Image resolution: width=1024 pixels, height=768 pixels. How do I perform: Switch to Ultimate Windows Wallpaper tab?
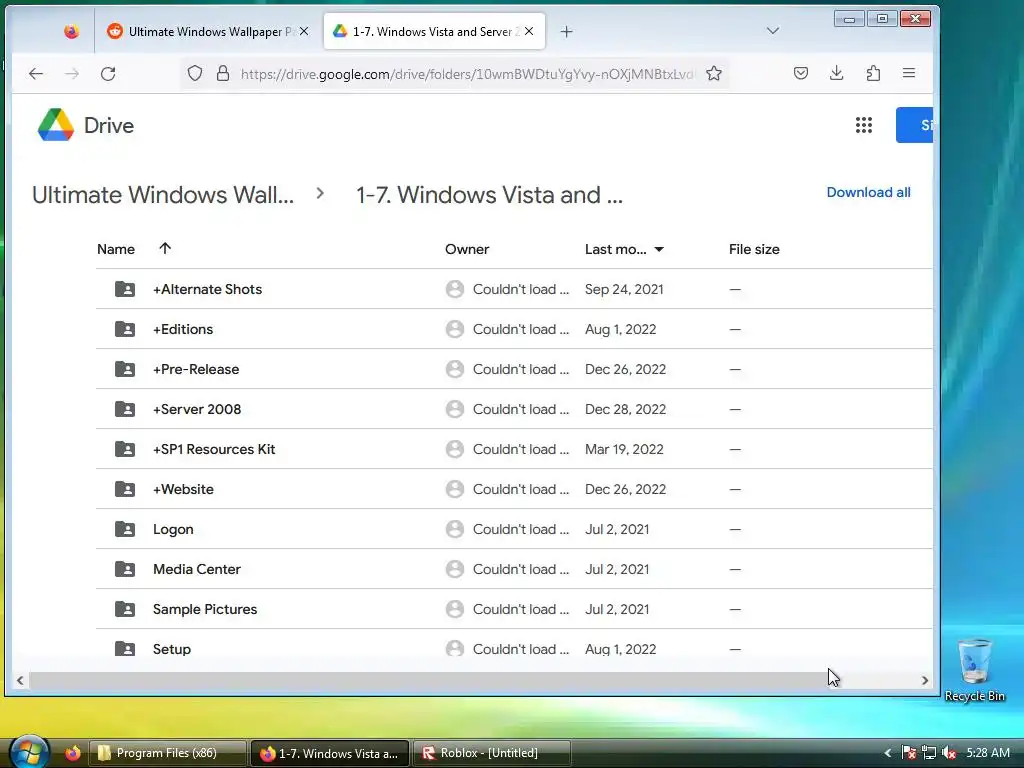[x=206, y=31]
